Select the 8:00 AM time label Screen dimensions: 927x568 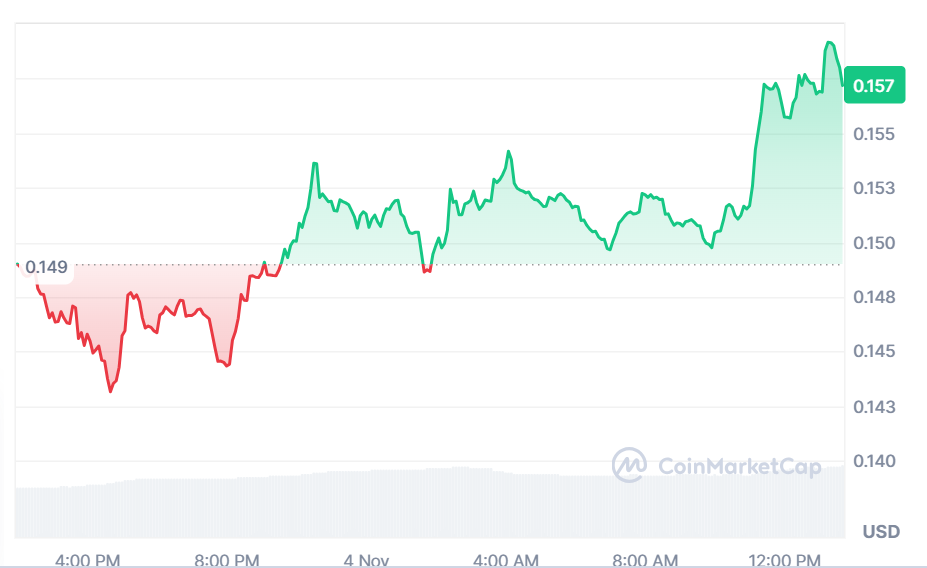(644, 558)
